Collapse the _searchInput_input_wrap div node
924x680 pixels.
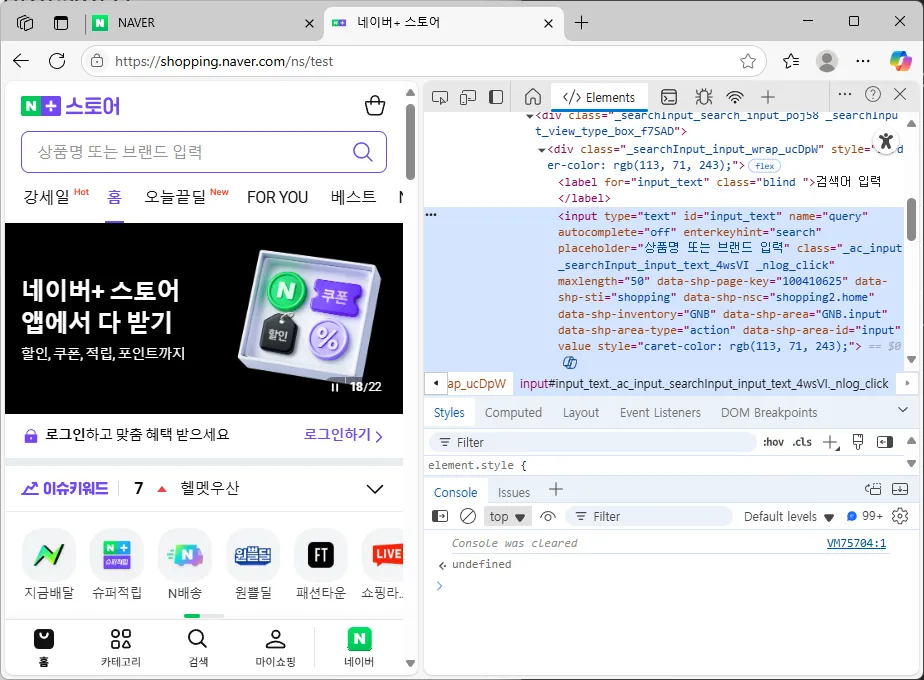(541, 150)
